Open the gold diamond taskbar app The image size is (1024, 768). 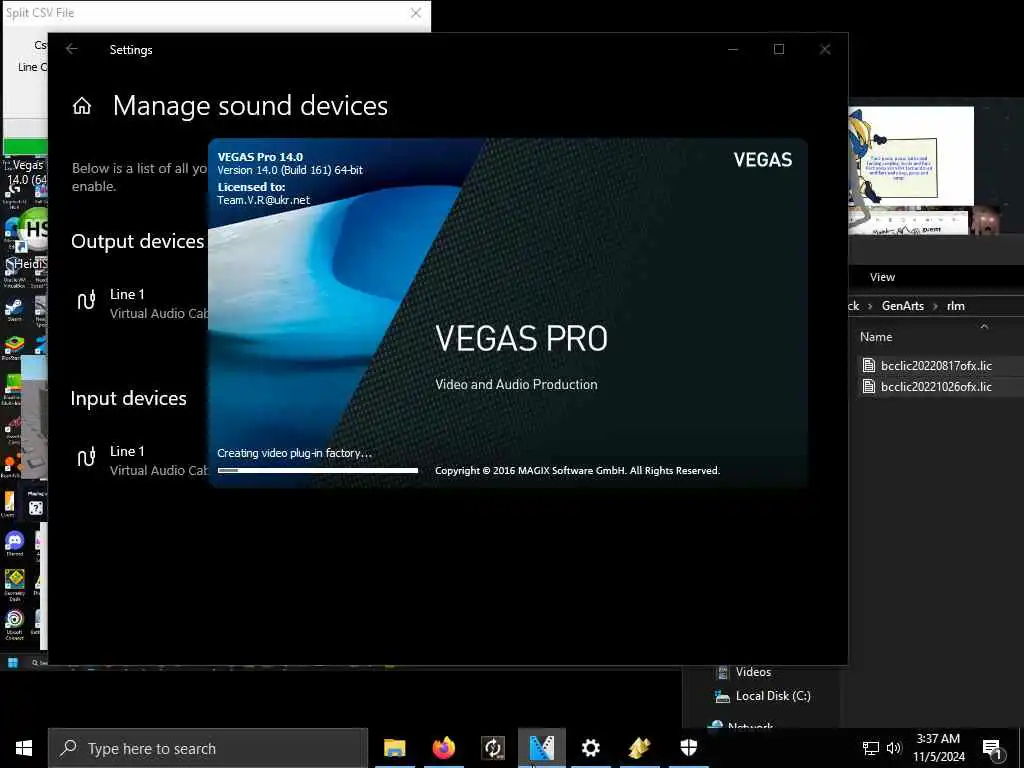[639, 748]
